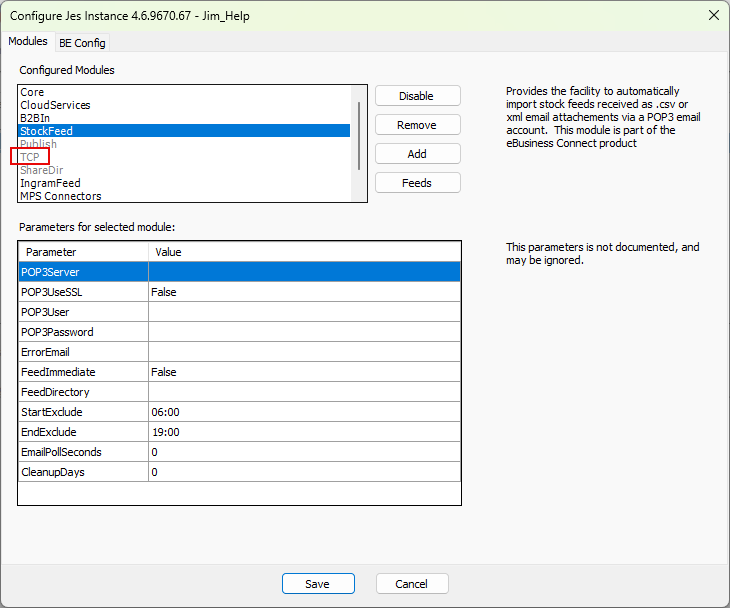Select the StockFeed module
The image size is (730, 608).
click(184, 131)
